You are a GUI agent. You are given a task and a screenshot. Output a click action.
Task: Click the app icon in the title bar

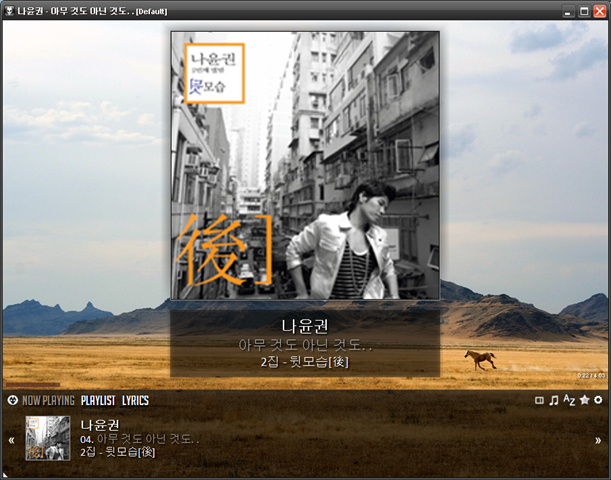pos(9,11)
